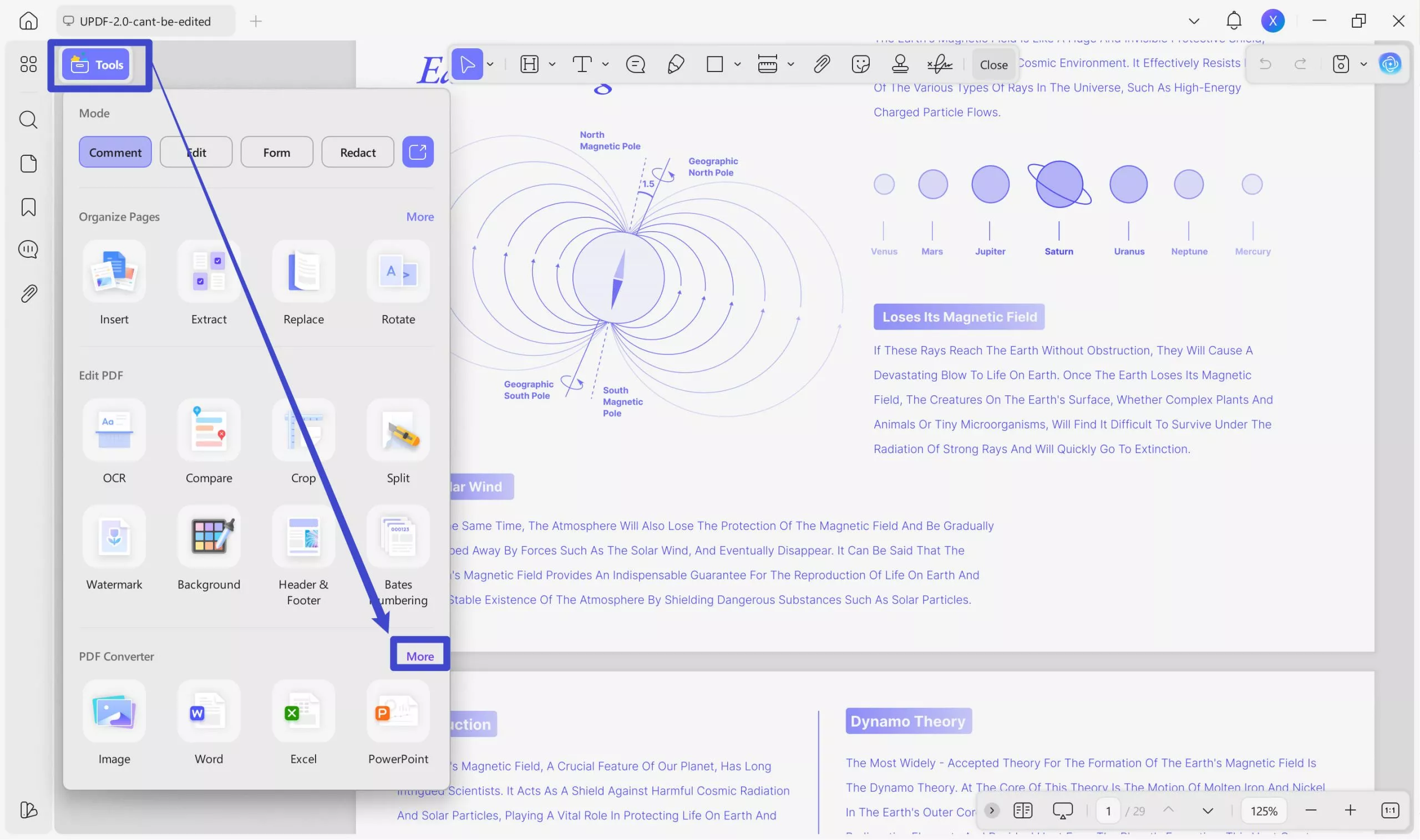The image size is (1420, 840).
Task: Open the comments list sidebar icon
Action: pyautogui.click(x=28, y=249)
